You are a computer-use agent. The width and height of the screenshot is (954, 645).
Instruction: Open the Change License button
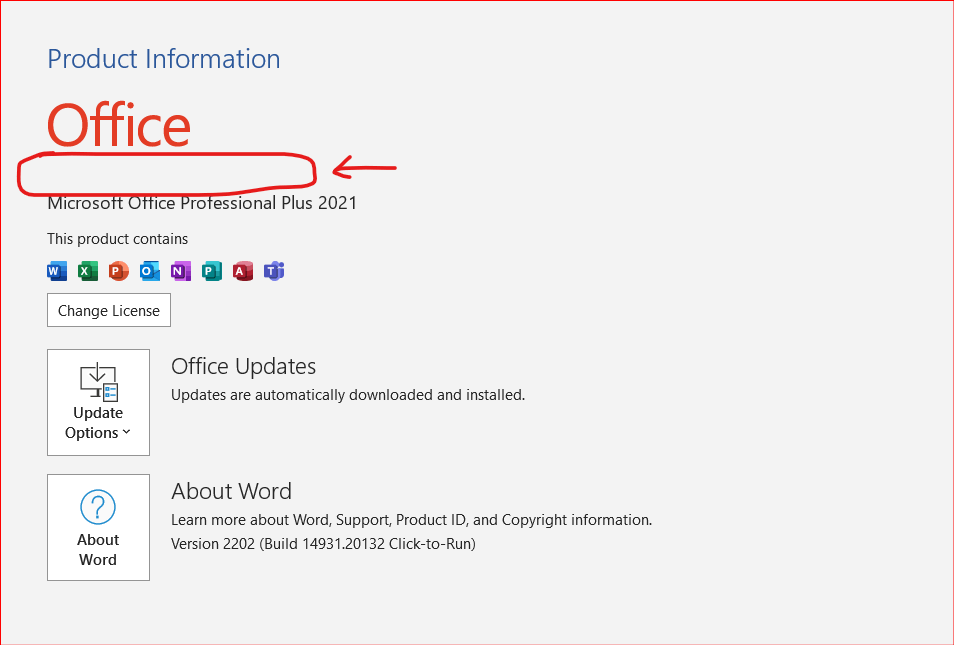coord(109,310)
